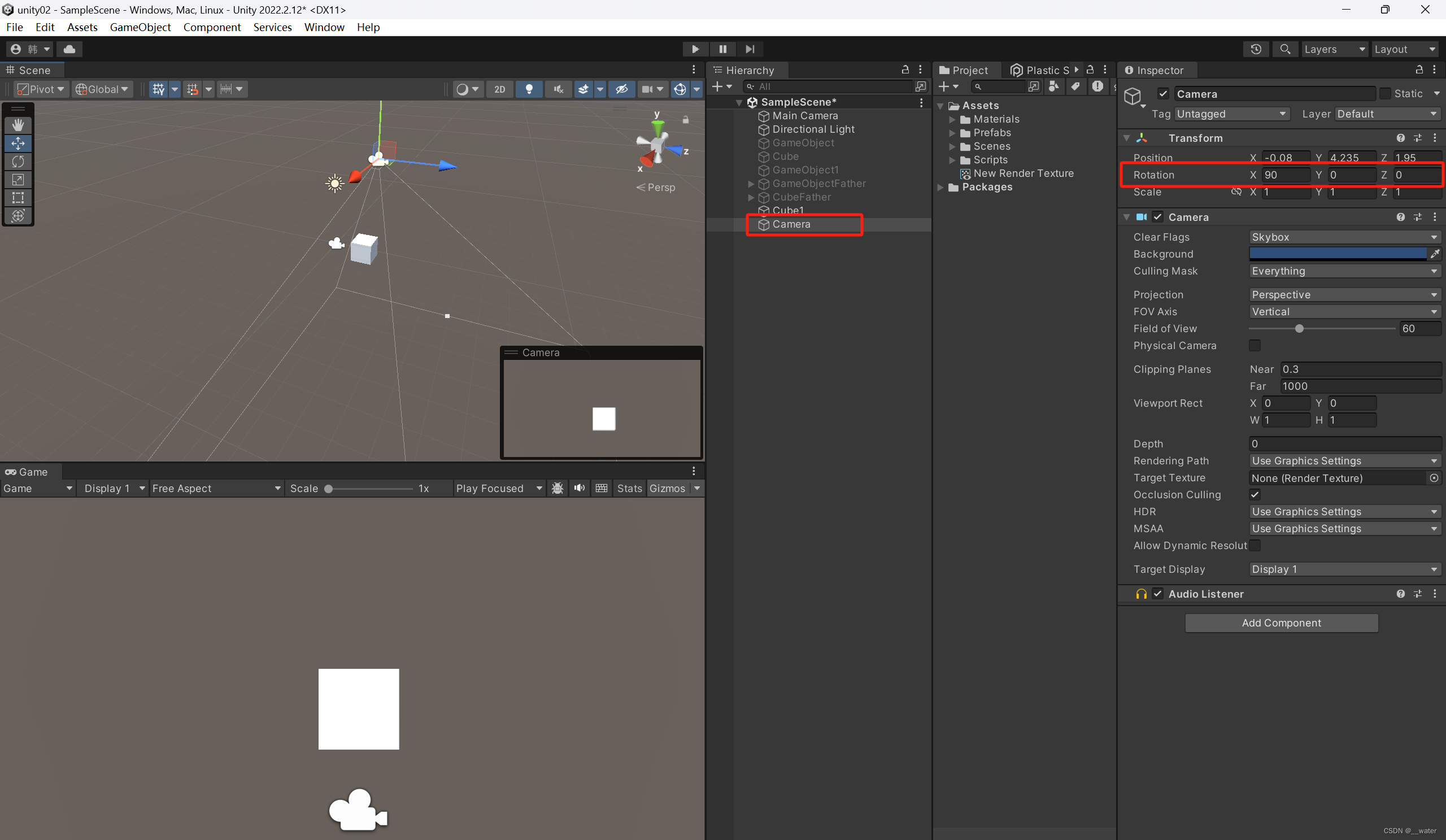Select the Rotate tool

tap(18, 162)
